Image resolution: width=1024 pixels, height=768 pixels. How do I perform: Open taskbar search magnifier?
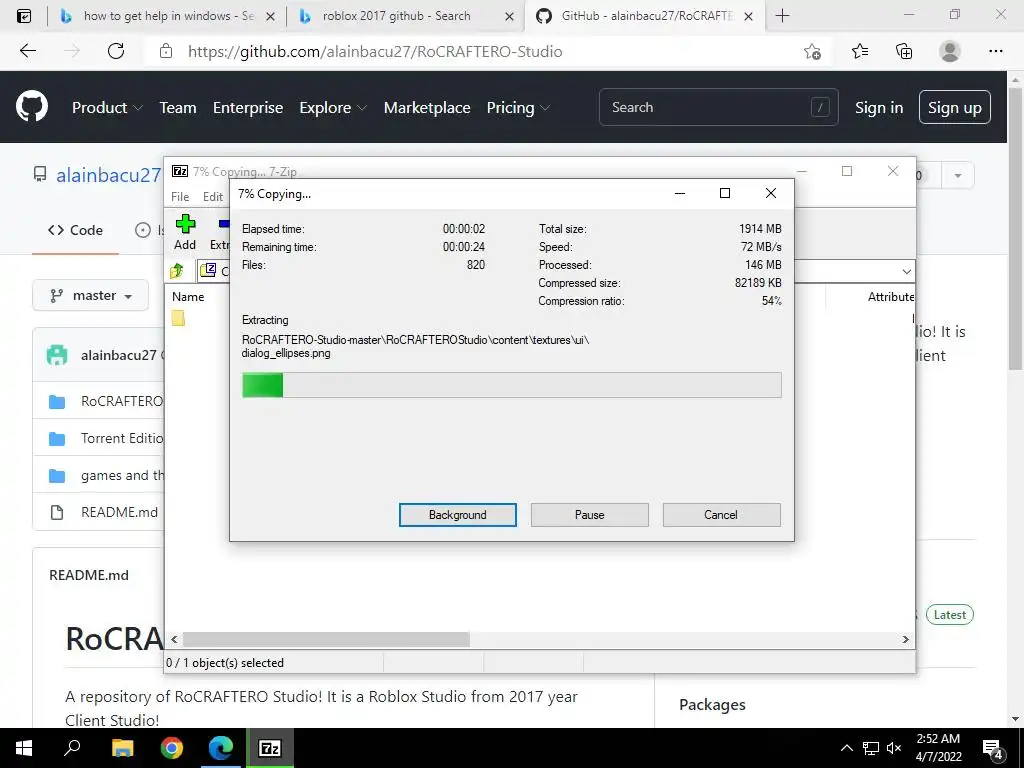(72, 747)
